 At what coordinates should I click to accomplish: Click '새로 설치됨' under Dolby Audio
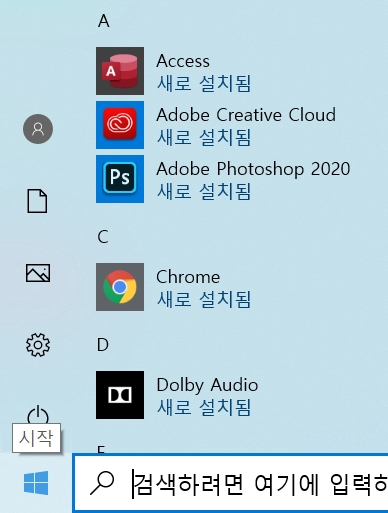(x=204, y=407)
